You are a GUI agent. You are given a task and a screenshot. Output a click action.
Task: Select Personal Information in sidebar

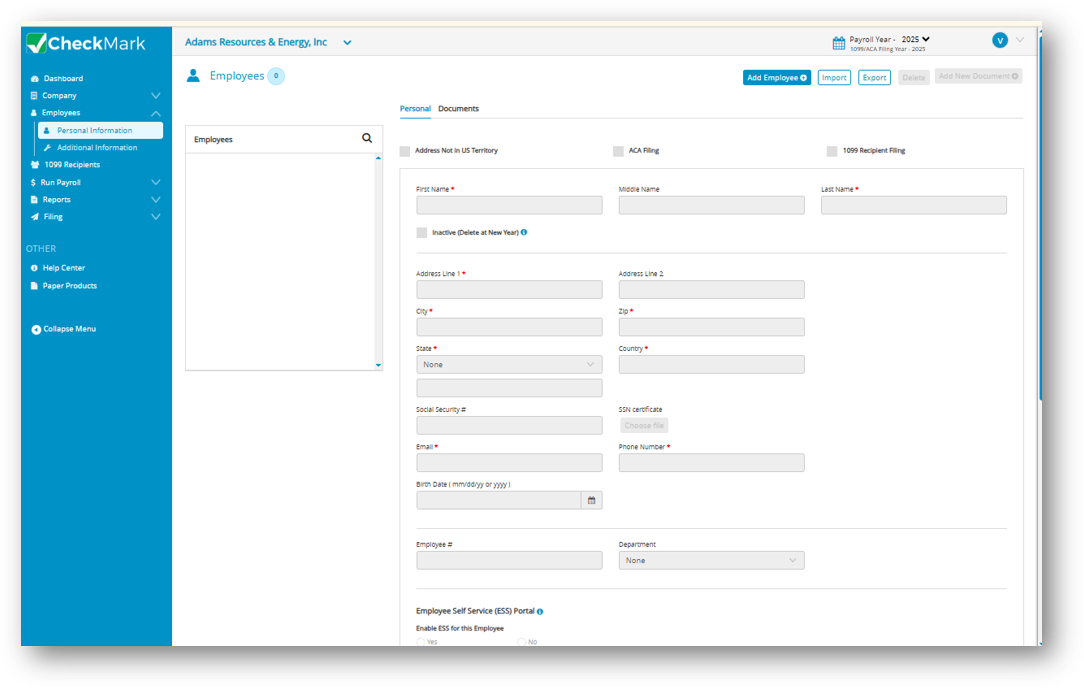tap(100, 131)
